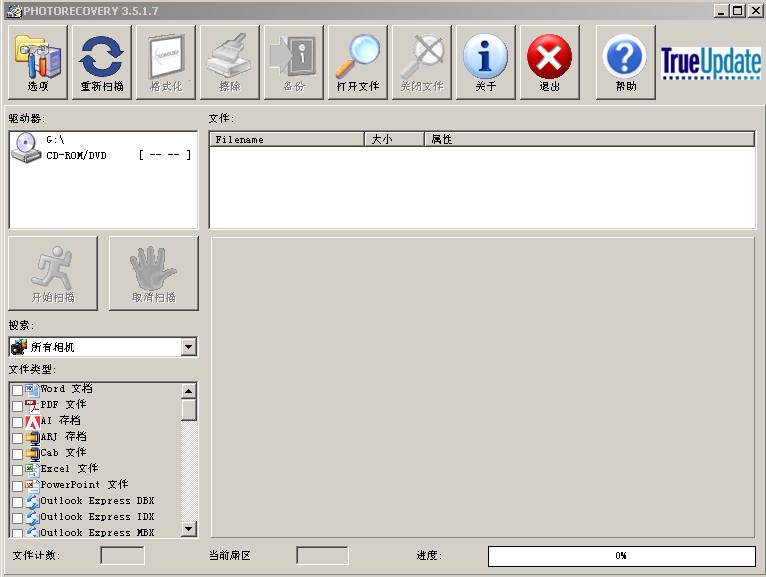Check the Word 文档 file type
This screenshot has width=766, height=577.
pos(17,390)
